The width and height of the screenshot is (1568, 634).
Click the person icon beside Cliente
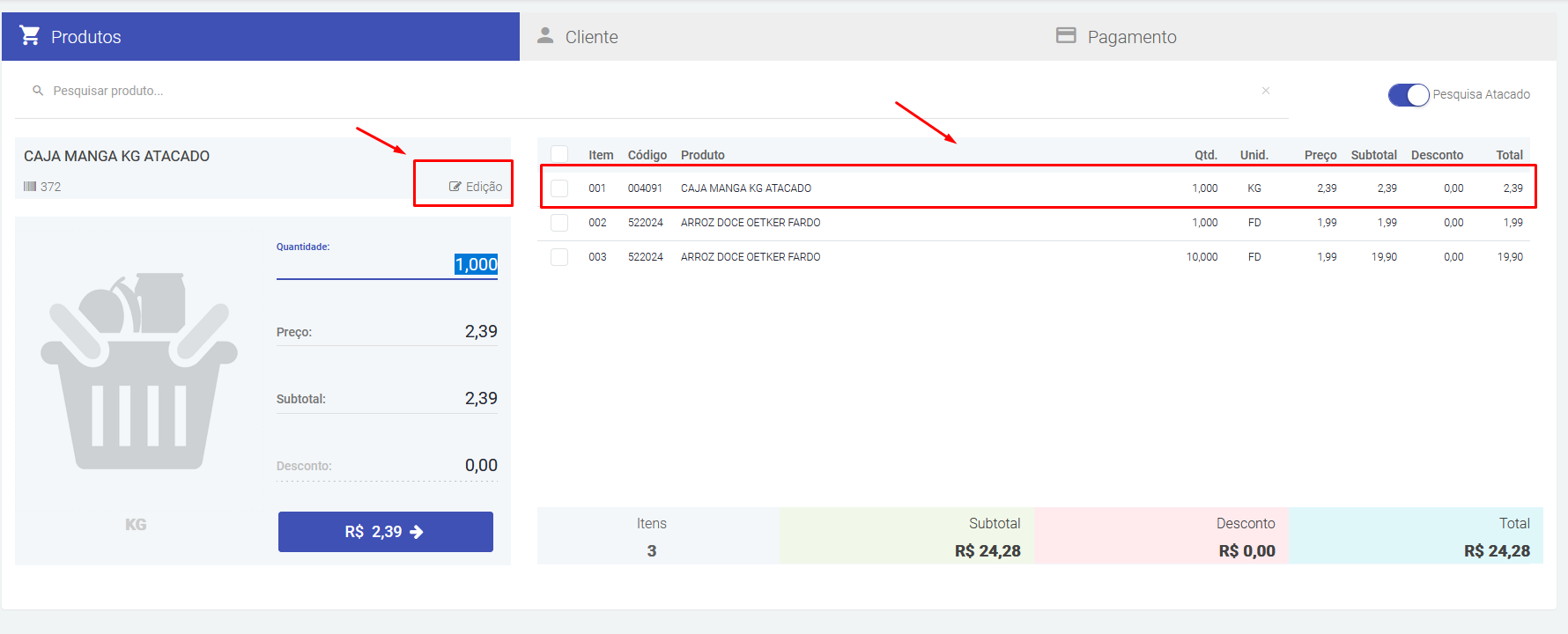pyautogui.click(x=545, y=35)
